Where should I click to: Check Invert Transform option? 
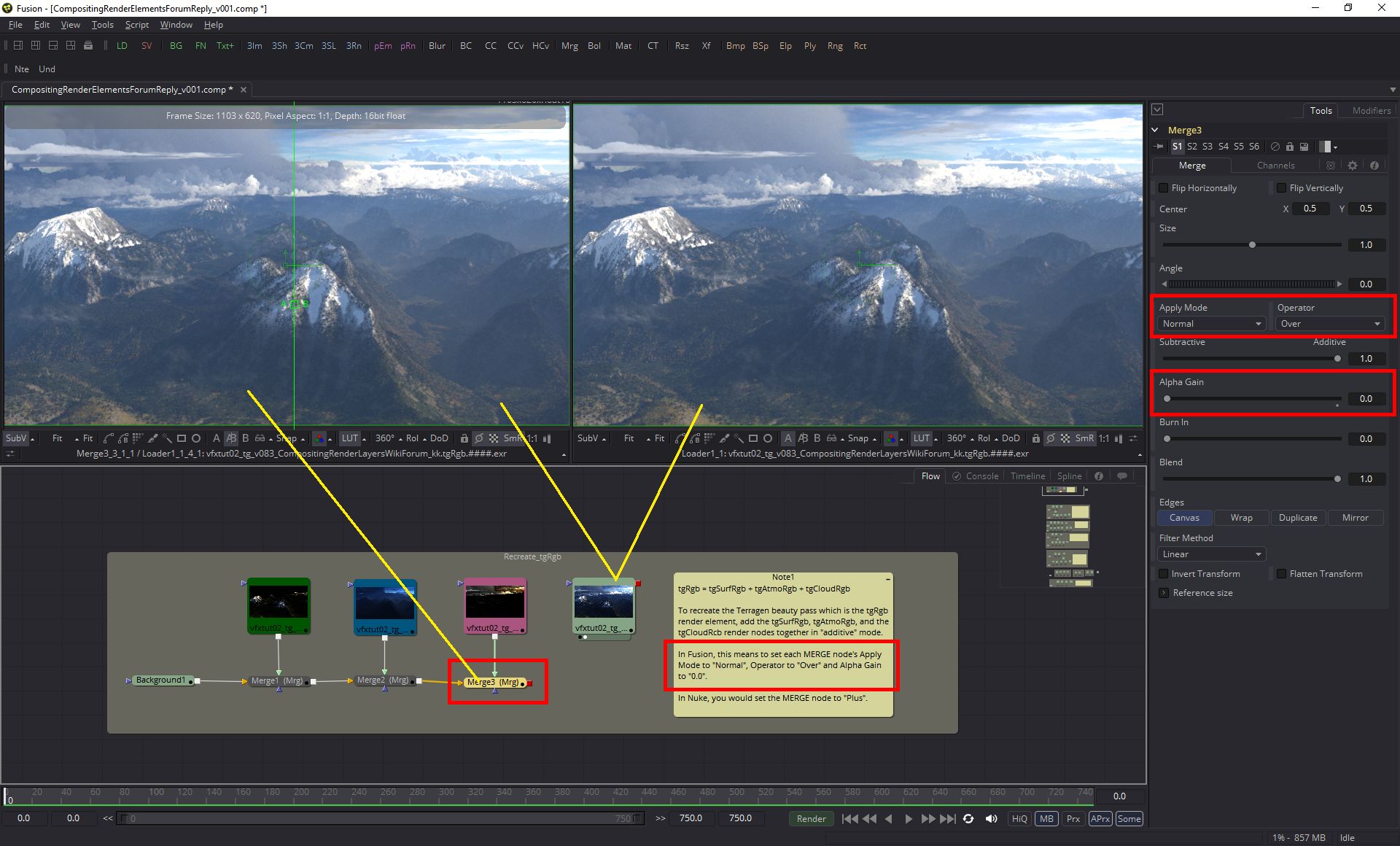(1164, 574)
